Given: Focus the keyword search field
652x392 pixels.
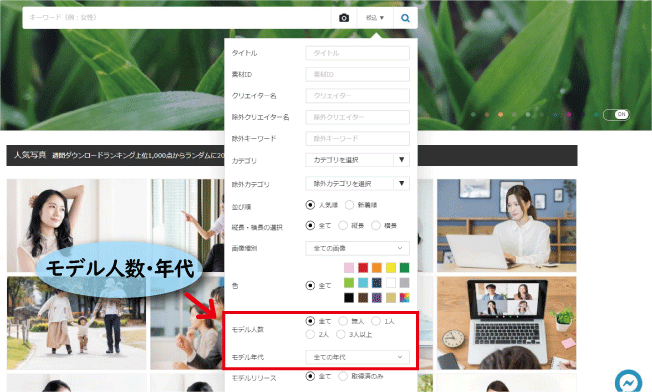Looking at the screenshot, I should [x=177, y=17].
